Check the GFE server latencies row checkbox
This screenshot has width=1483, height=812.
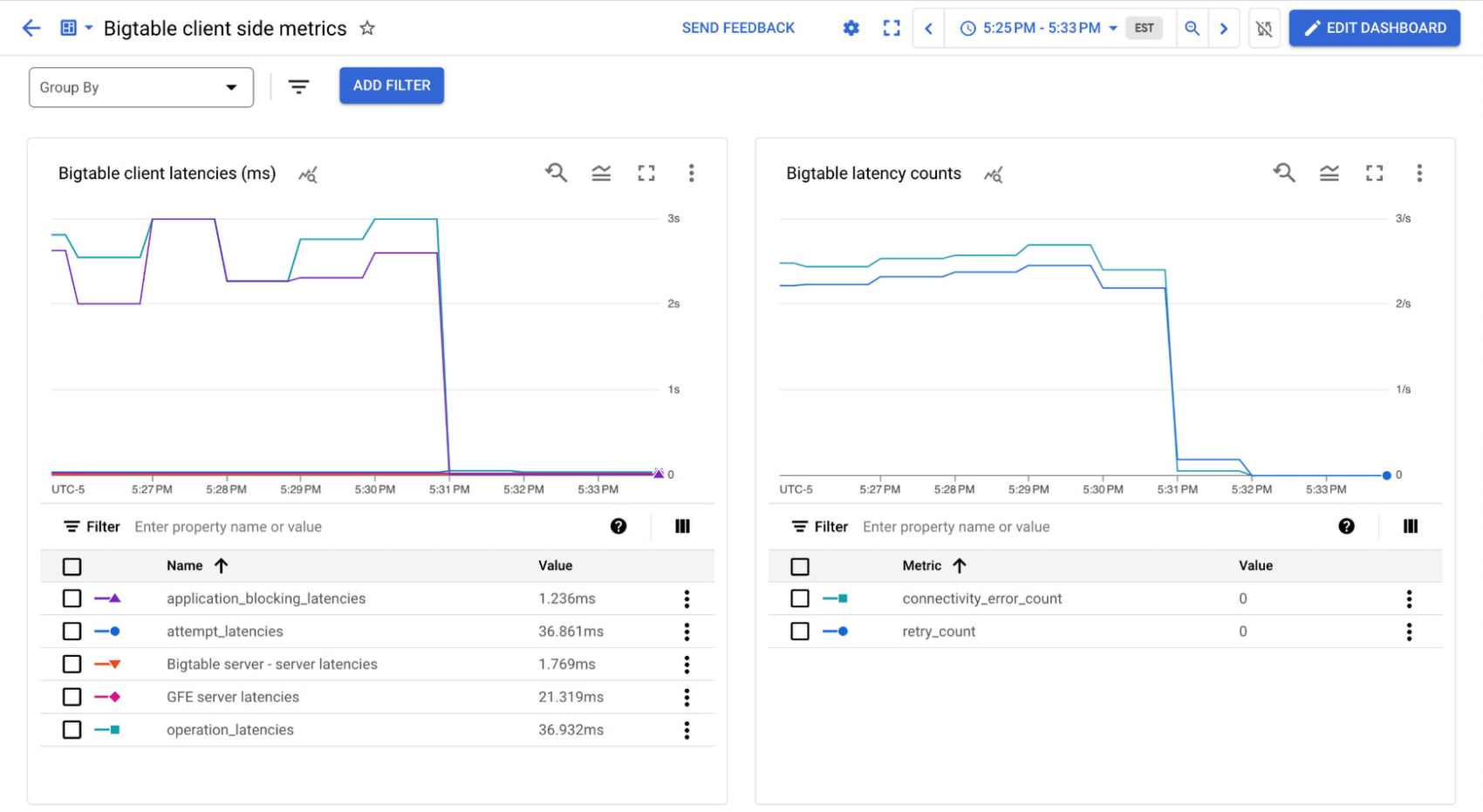click(72, 697)
